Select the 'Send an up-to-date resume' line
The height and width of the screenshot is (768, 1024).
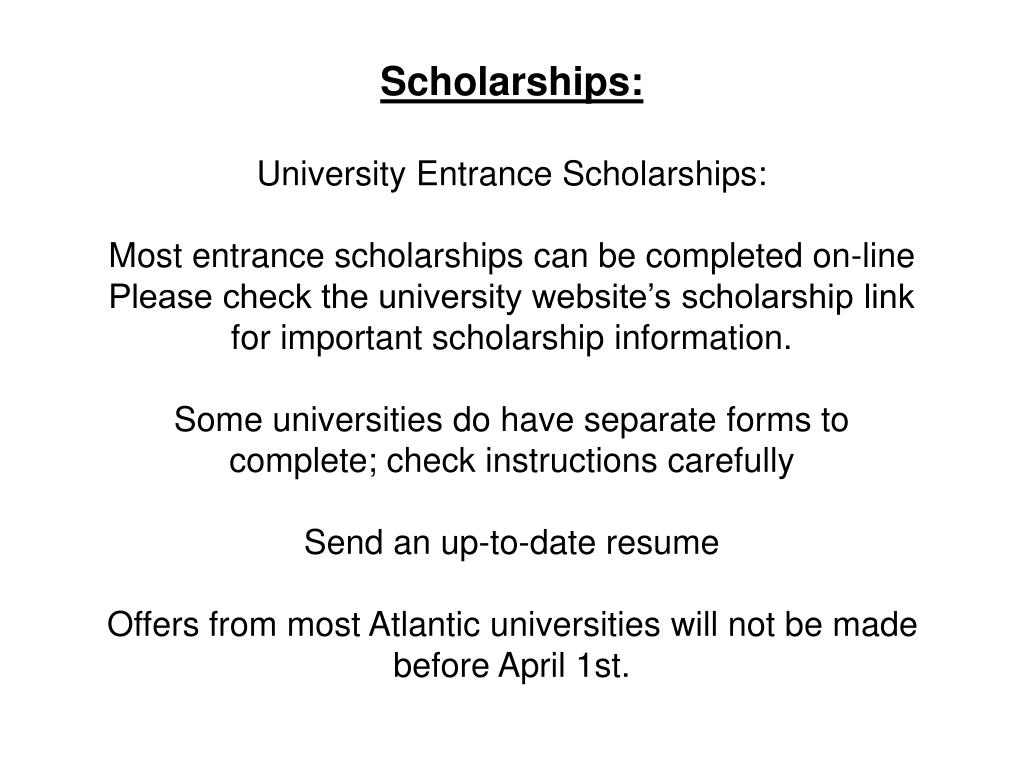(511, 543)
